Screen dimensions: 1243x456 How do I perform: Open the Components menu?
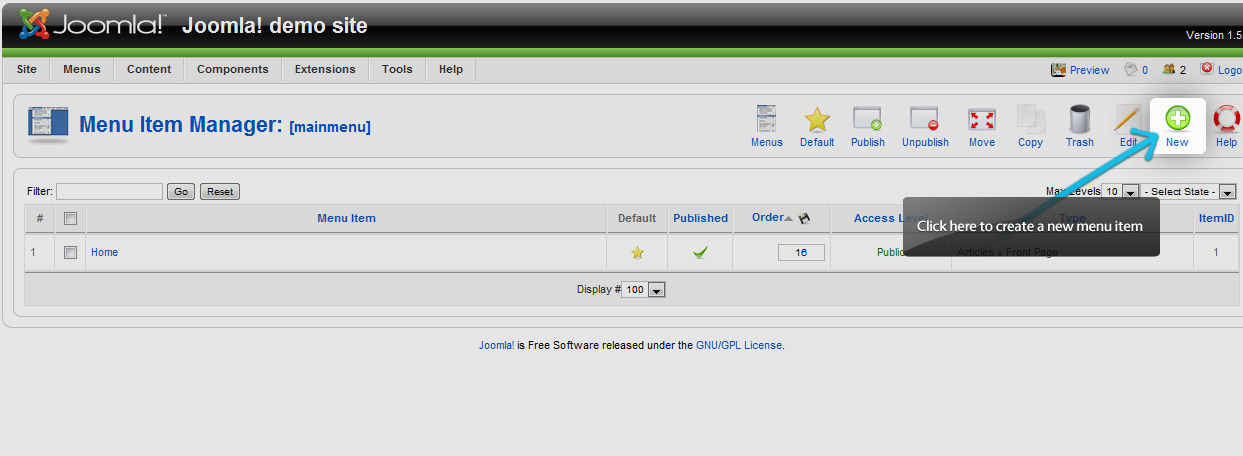pyautogui.click(x=233, y=69)
